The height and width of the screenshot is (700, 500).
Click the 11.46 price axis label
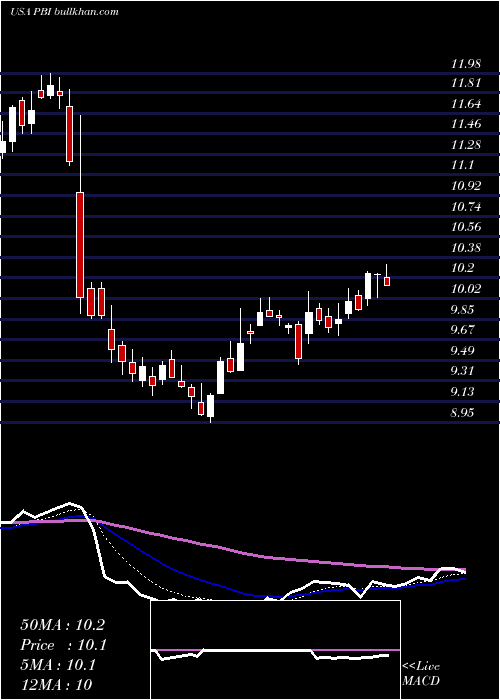466,124
